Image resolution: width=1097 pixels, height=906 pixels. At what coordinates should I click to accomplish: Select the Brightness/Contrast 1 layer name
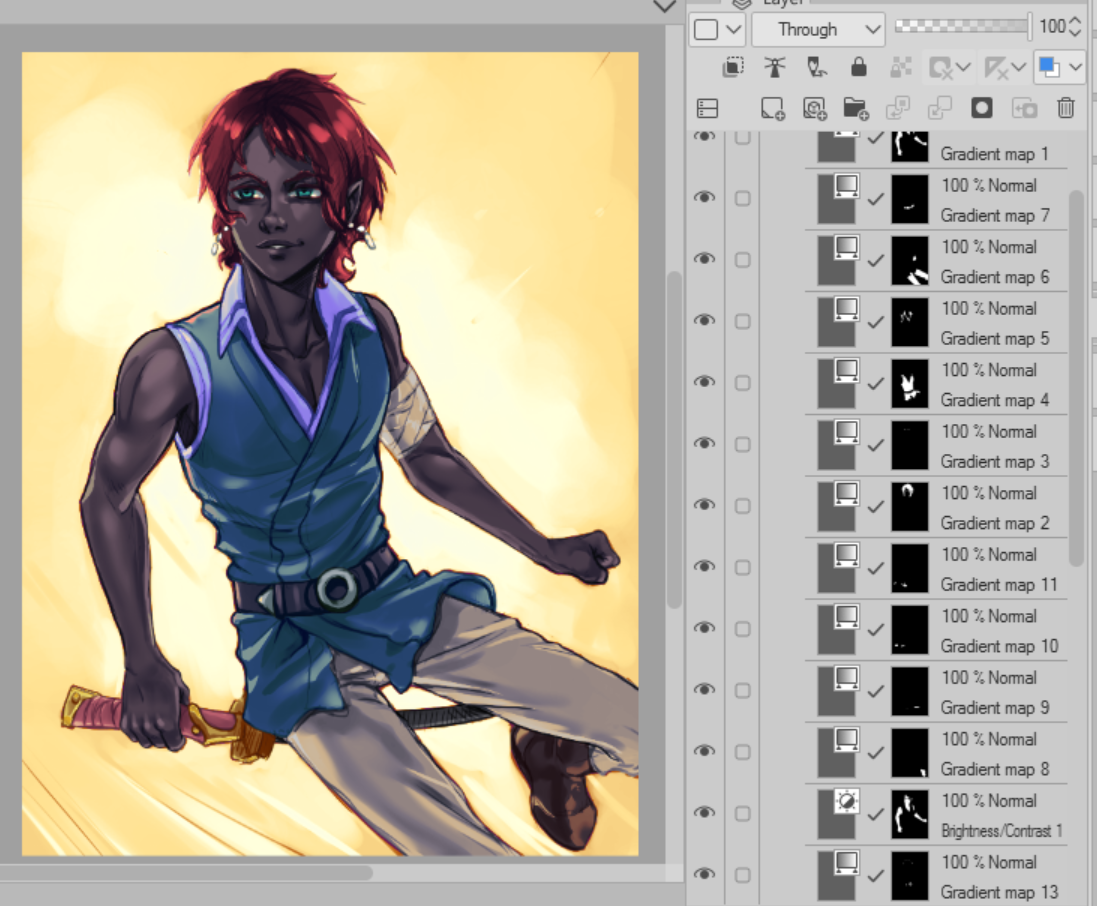coord(1002,831)
